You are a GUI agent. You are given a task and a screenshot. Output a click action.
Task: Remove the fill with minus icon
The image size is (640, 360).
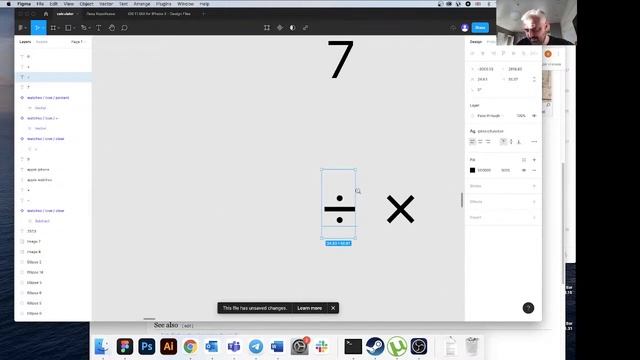[534, 170]
